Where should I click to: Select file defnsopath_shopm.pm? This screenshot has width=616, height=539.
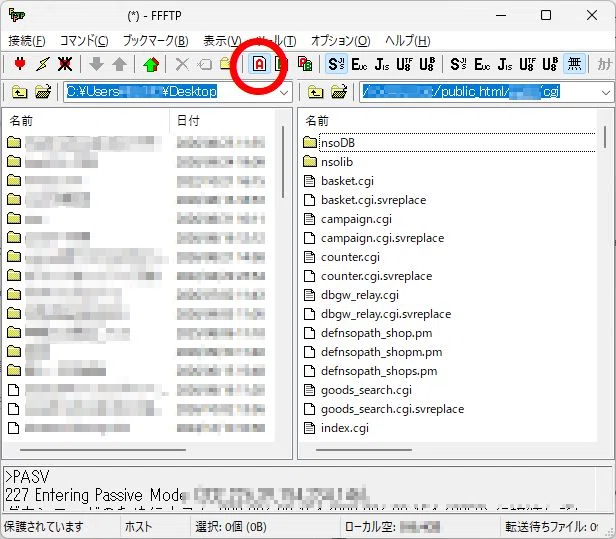pos(381,352)
